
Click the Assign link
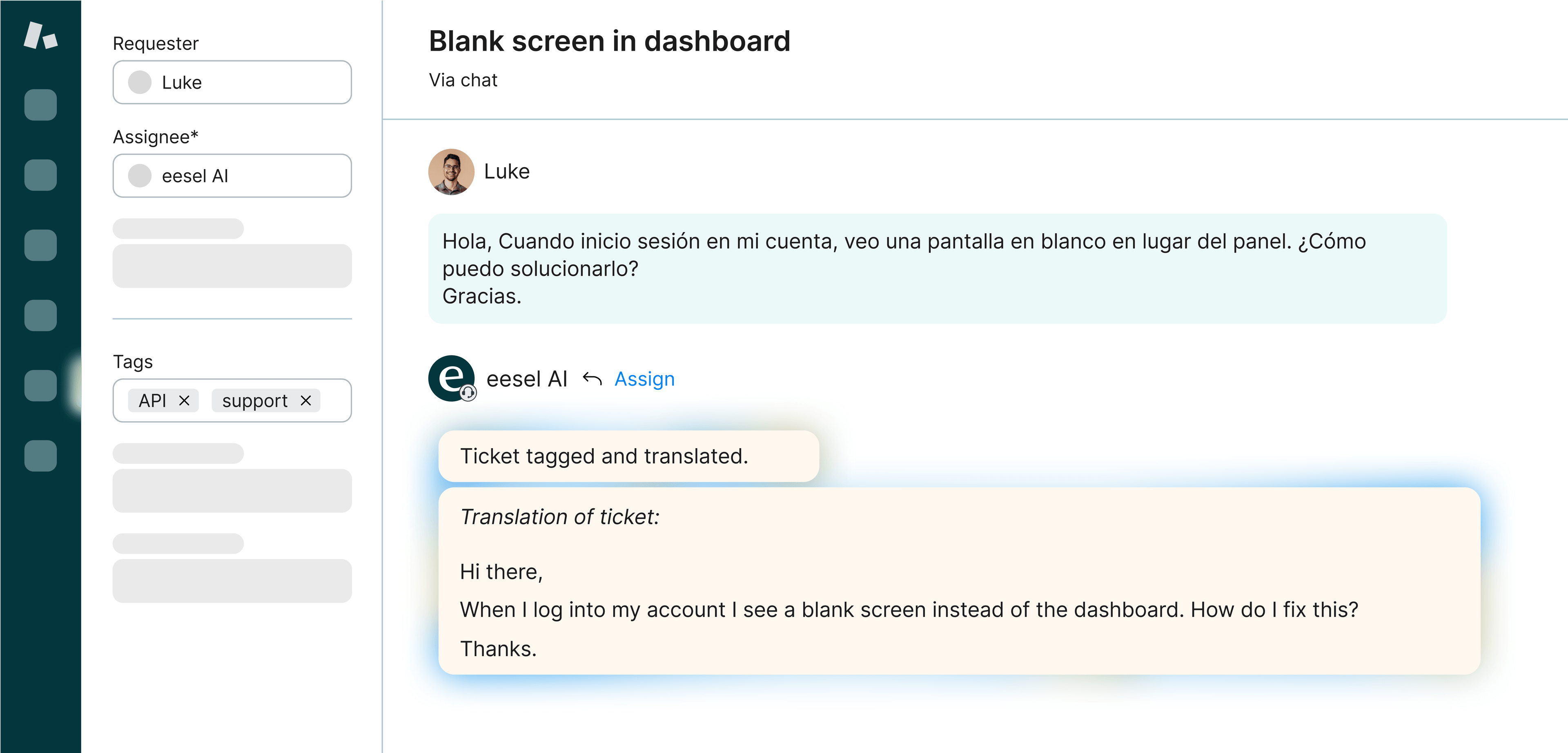(x=644, y=379)
